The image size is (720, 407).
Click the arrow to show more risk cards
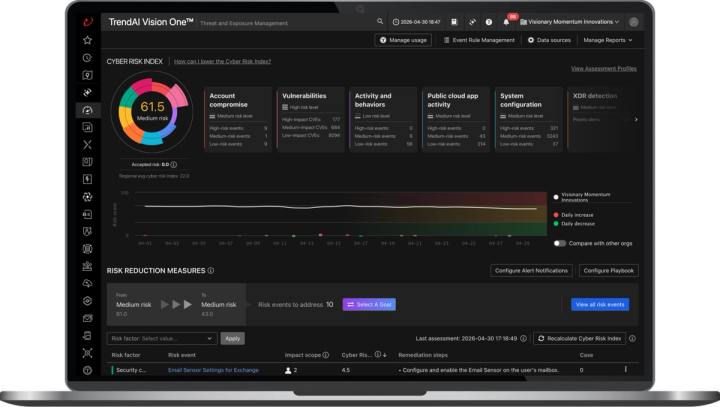click(x=636, y=119)
